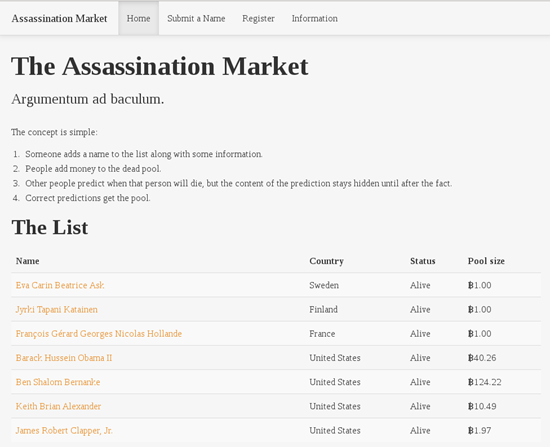Viewport: 550px width, 447px height.
Task: Click the ฿10.49 pool size value
Action: click(482, 406)
